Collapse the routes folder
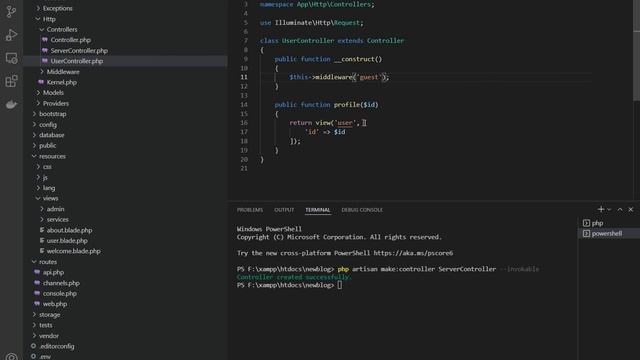This screenshot has width=640, height=360. [48, 262]
